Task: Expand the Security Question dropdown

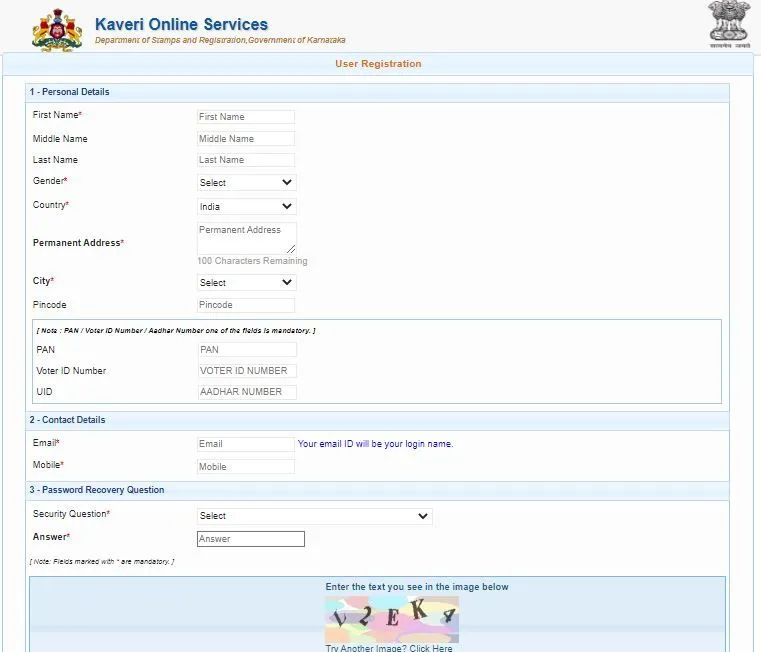Action: click(x=314, y=516)
